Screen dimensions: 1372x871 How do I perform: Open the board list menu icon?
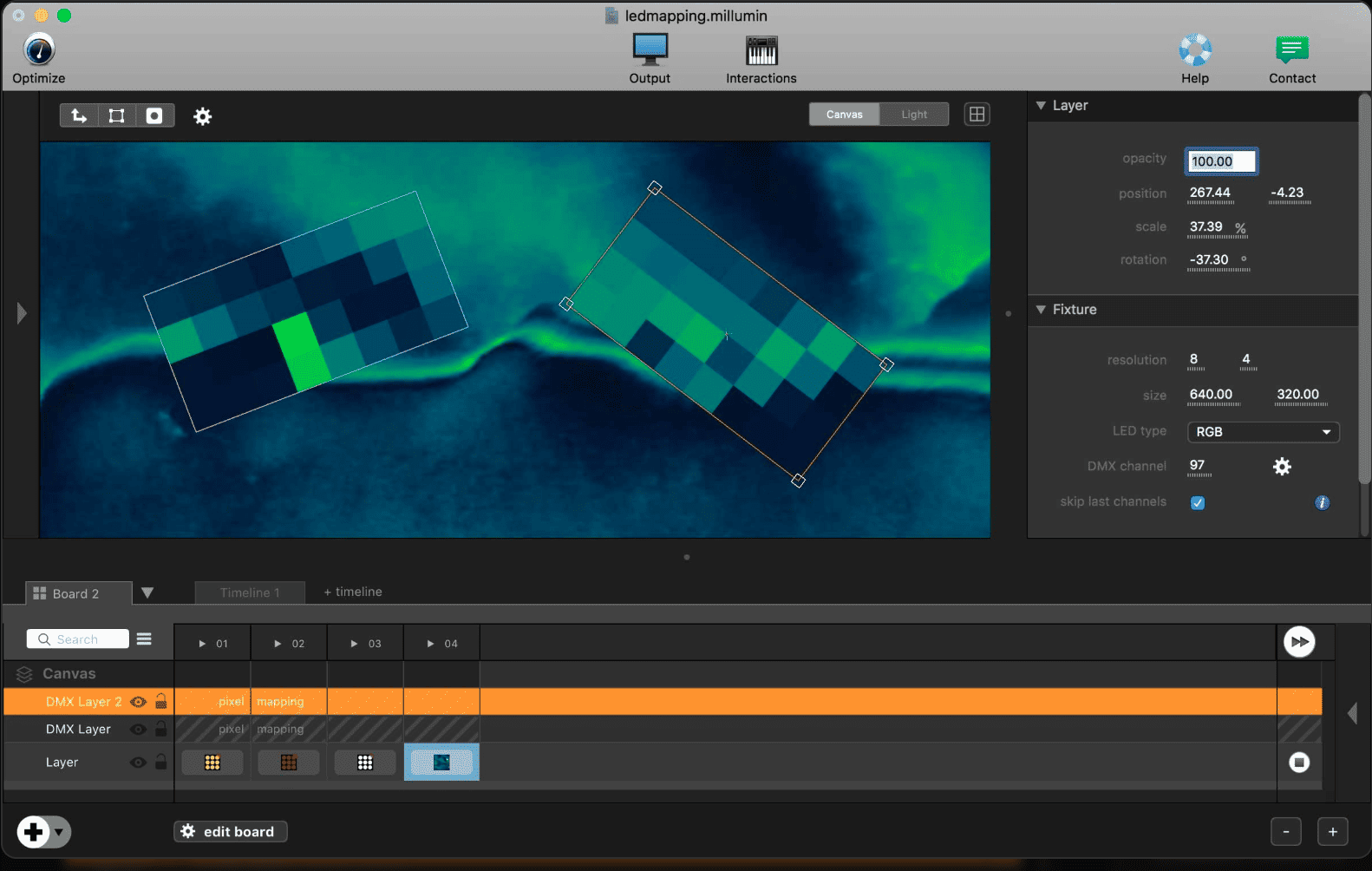144,639
